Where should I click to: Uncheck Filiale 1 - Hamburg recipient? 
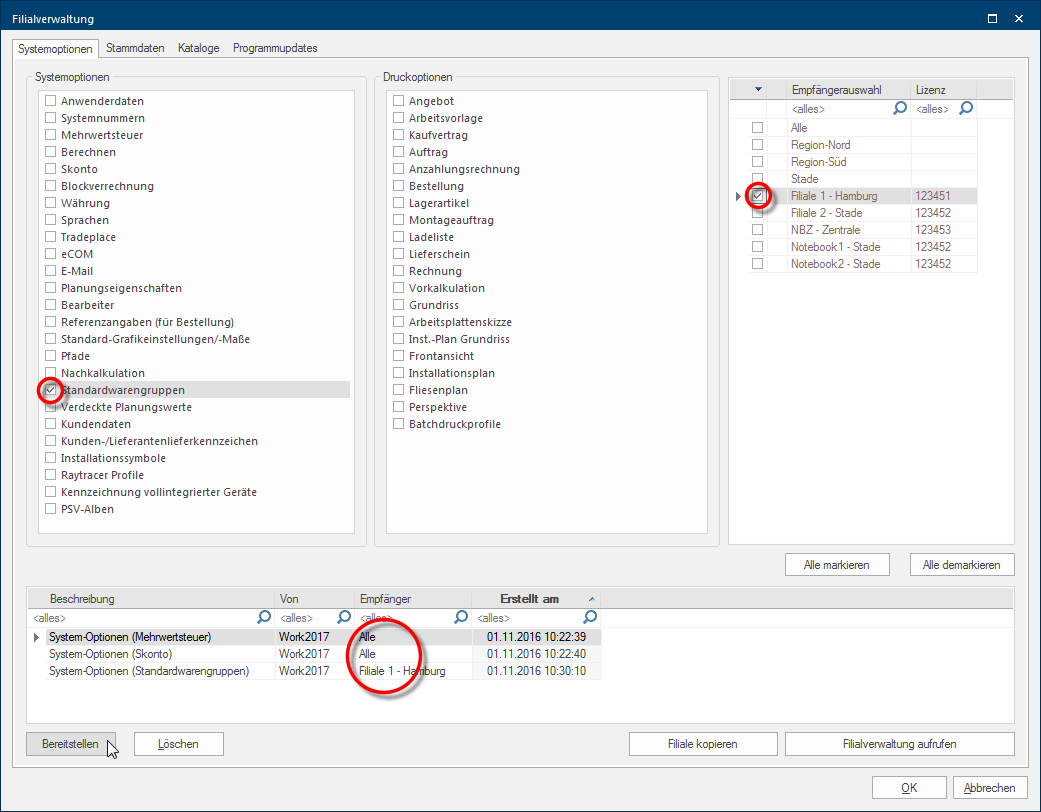pyautogui.click(x=758, y=196)
